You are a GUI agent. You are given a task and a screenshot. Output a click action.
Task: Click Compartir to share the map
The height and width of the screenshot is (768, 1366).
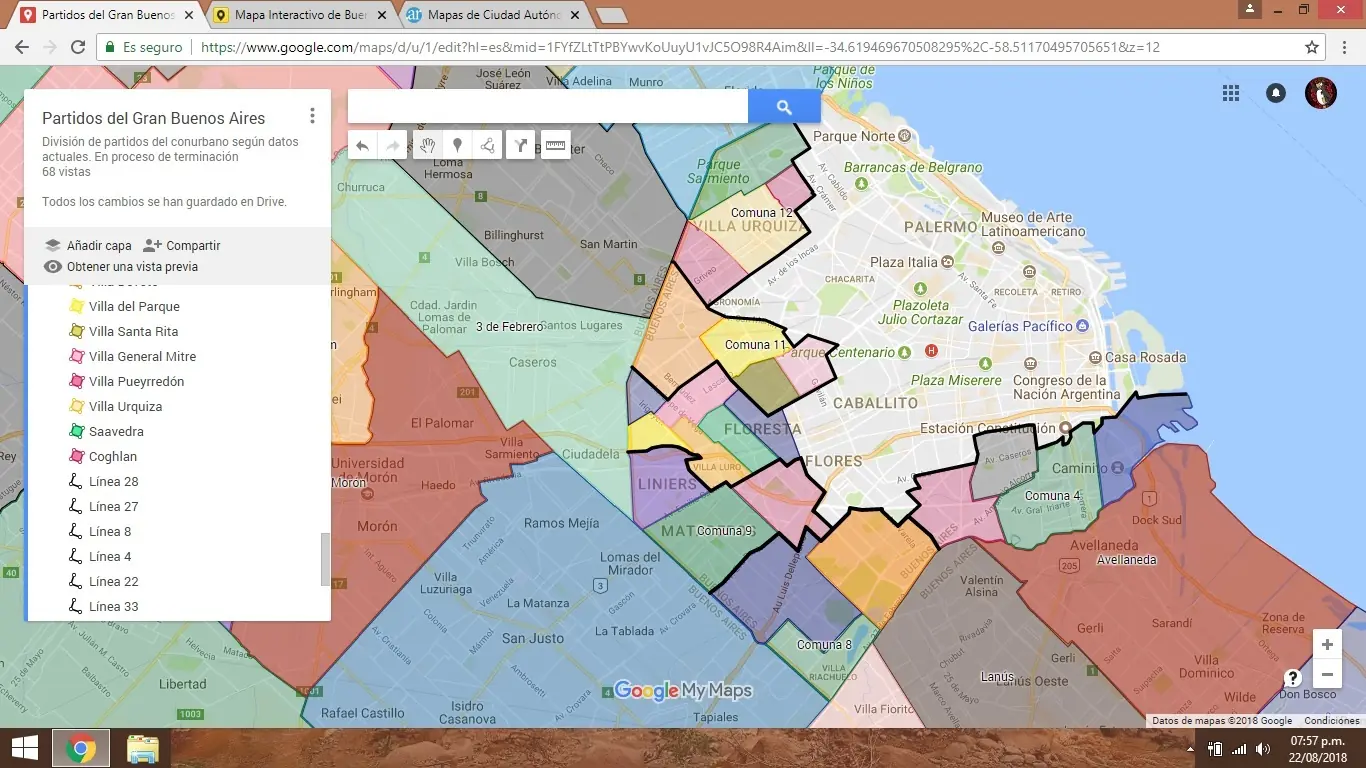[182, 245]
